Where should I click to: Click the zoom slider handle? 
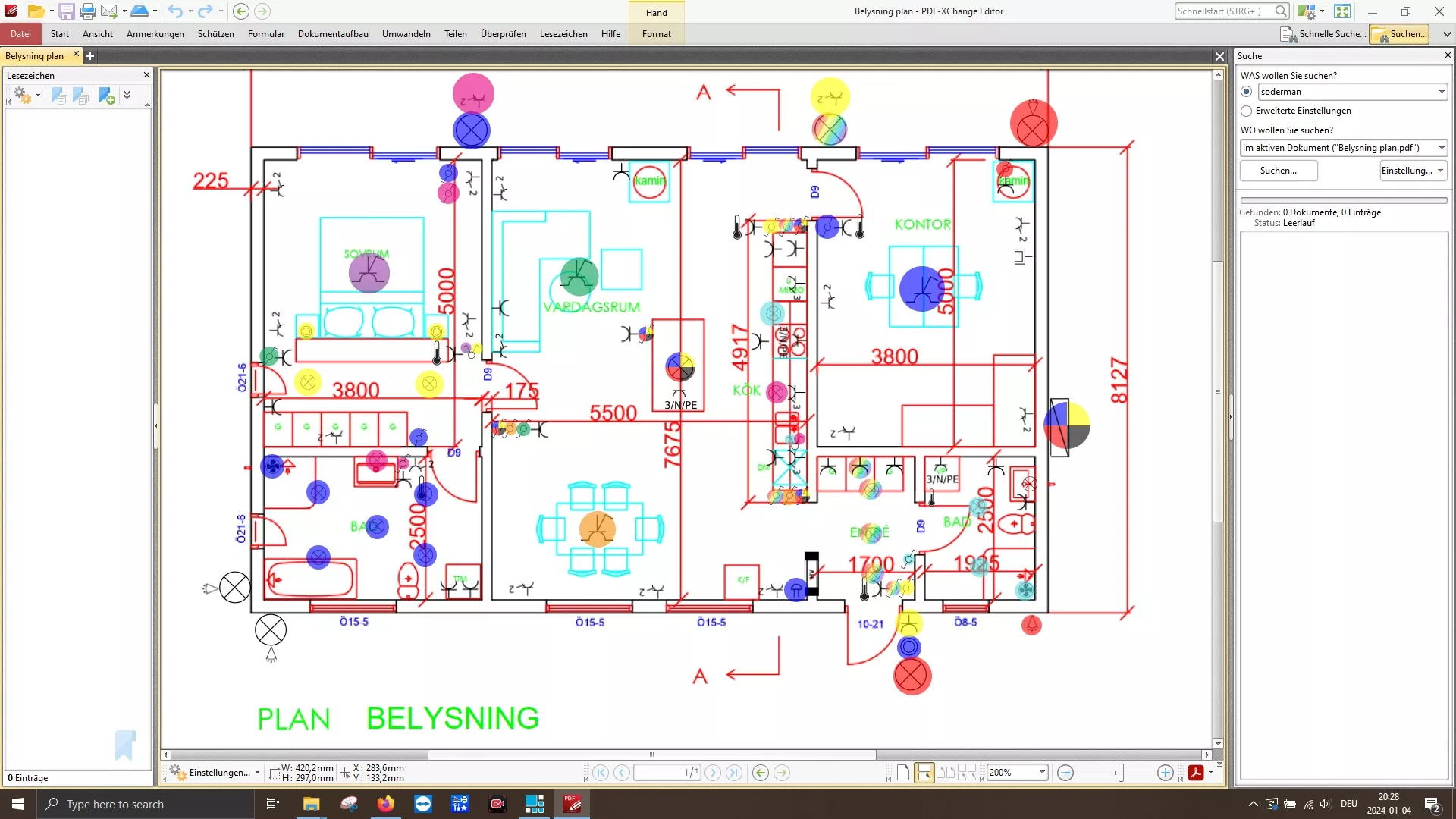click(1121, 773)
